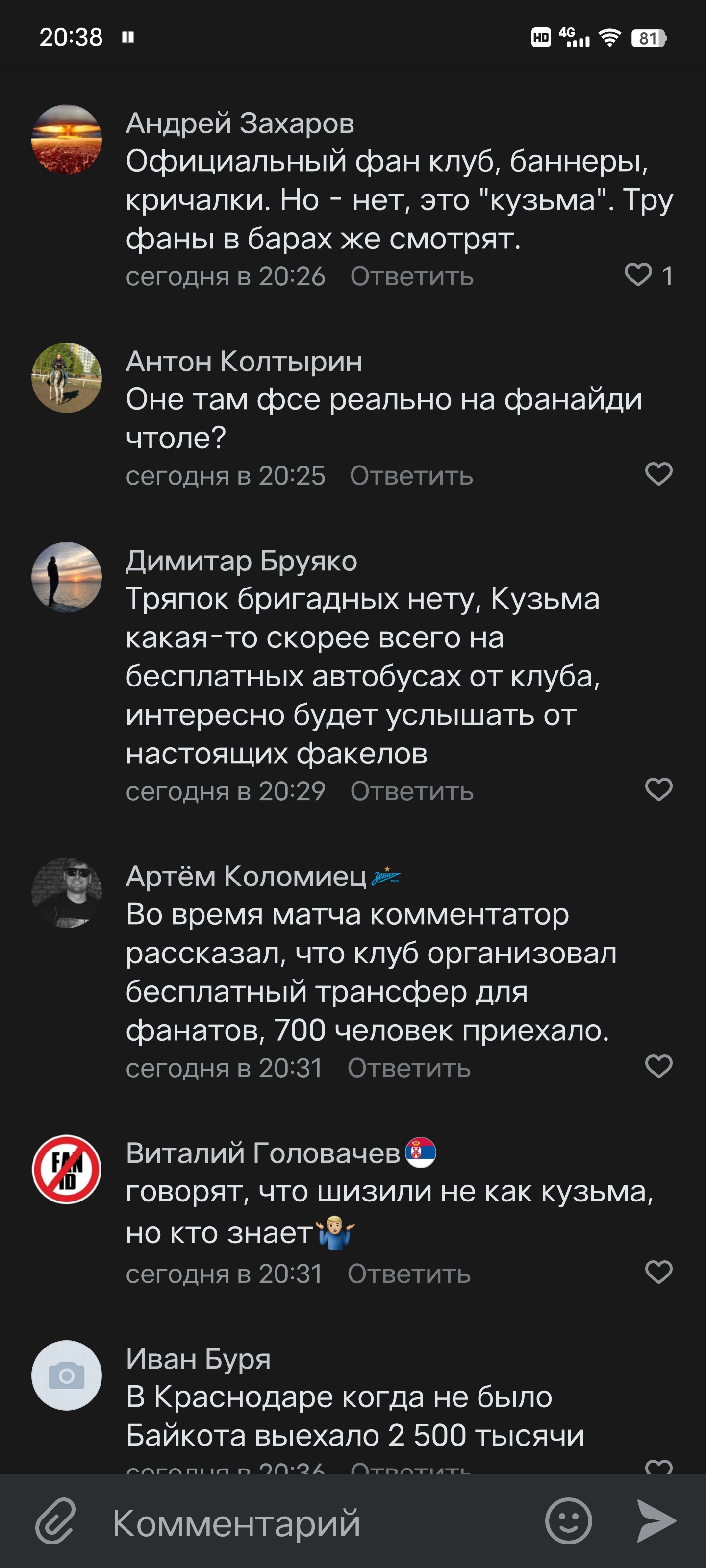Toggle heart on Димитар Бруяко's comment
706x1568 pixels.
click(658, 789)
